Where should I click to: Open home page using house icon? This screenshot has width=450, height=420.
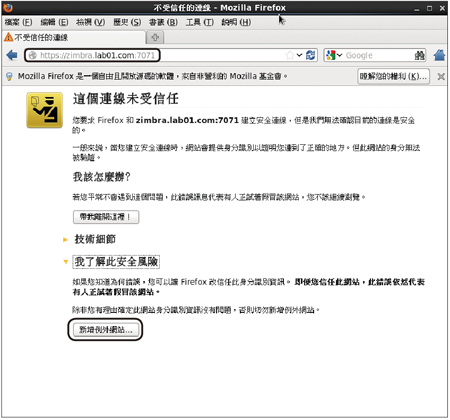click(440, 55)
